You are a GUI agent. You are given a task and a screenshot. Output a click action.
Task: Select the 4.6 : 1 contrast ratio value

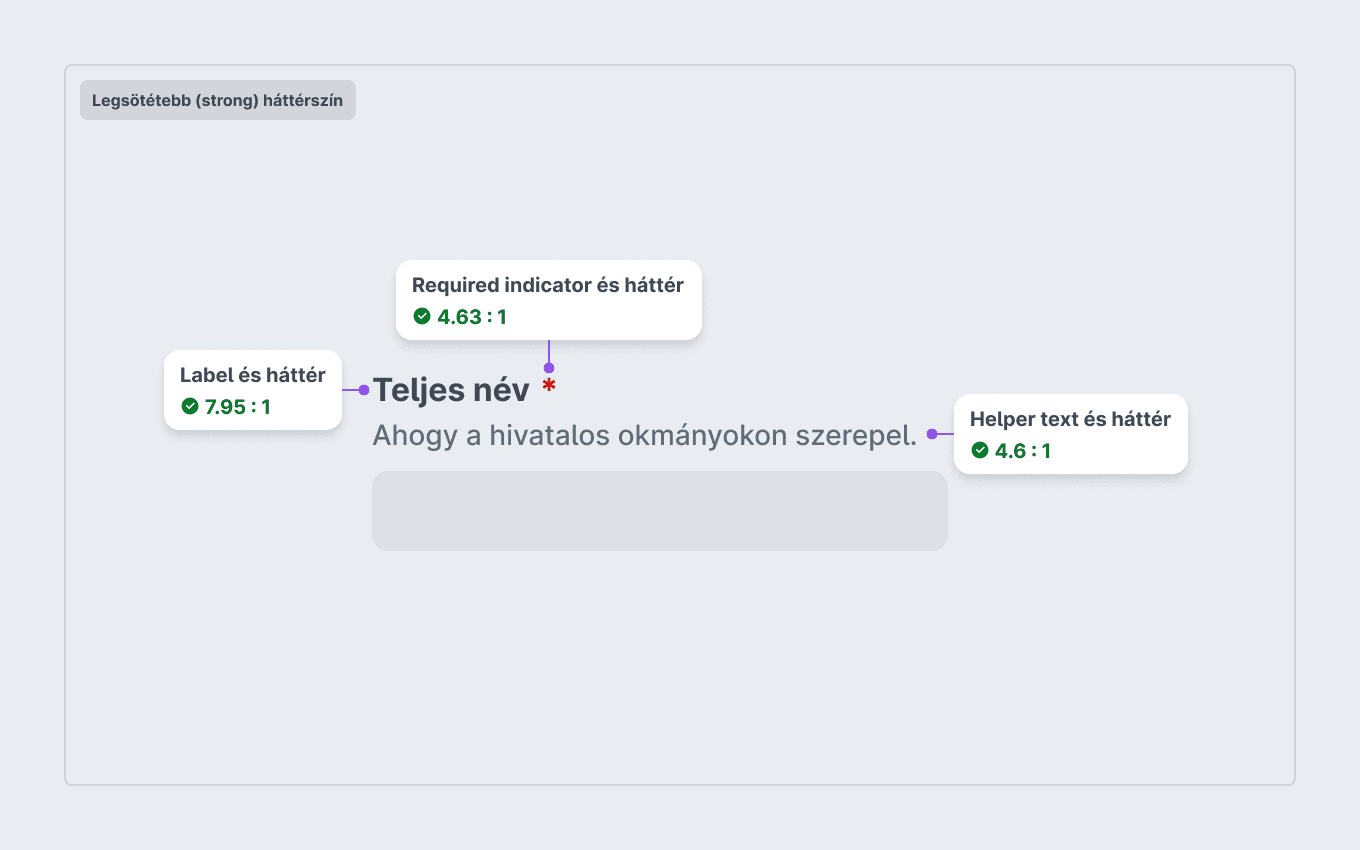(1023, 451)
